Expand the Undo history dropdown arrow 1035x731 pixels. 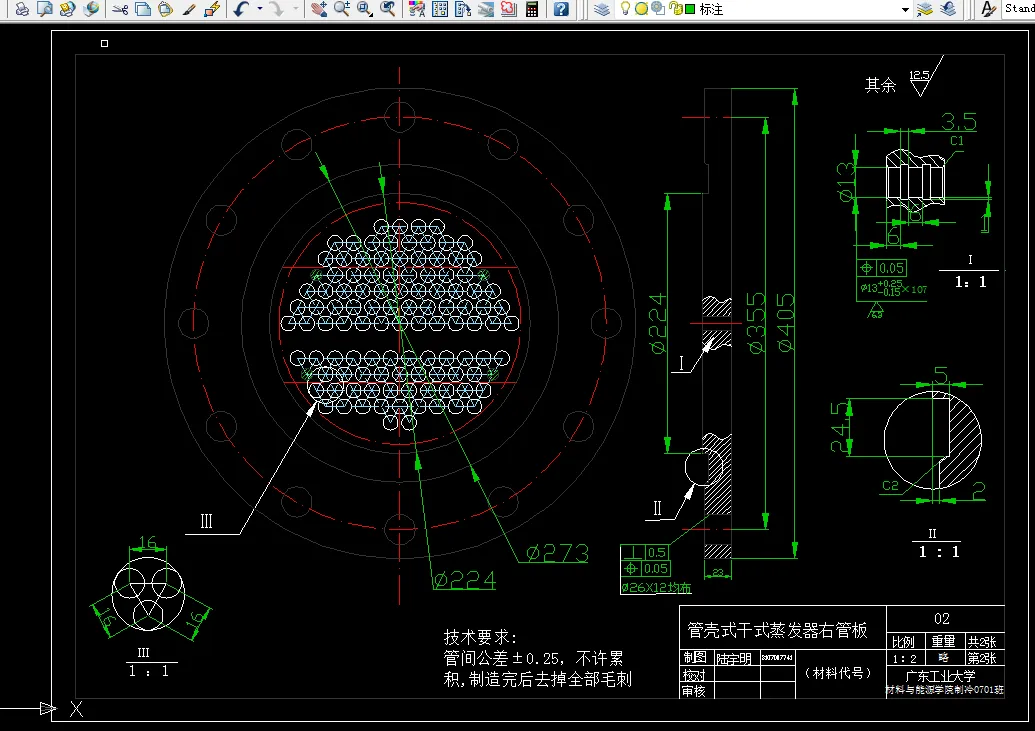coord(259,9)
